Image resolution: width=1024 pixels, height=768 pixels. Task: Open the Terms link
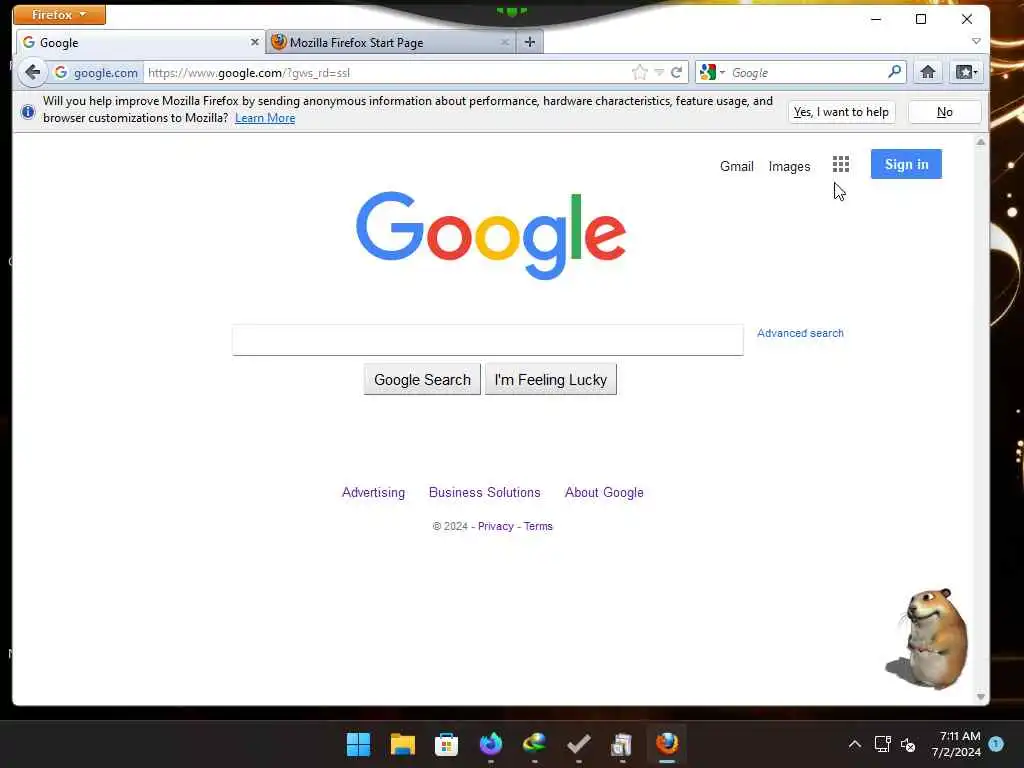(538, 526)
